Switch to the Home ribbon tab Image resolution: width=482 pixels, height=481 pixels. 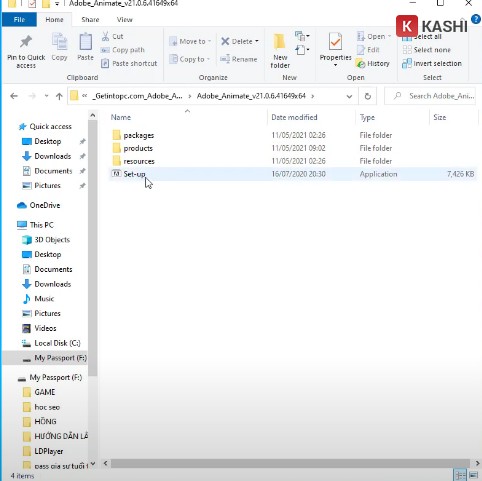pyautogui.click(x=54, y=20)
